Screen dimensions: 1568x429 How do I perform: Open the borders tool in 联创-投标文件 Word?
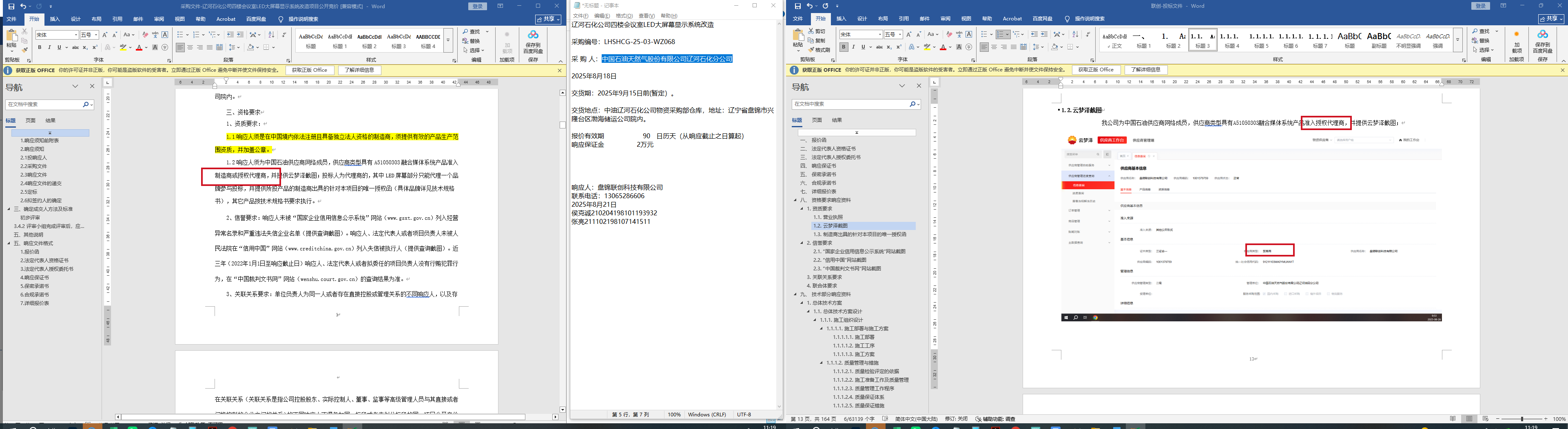click(1071, 47)
